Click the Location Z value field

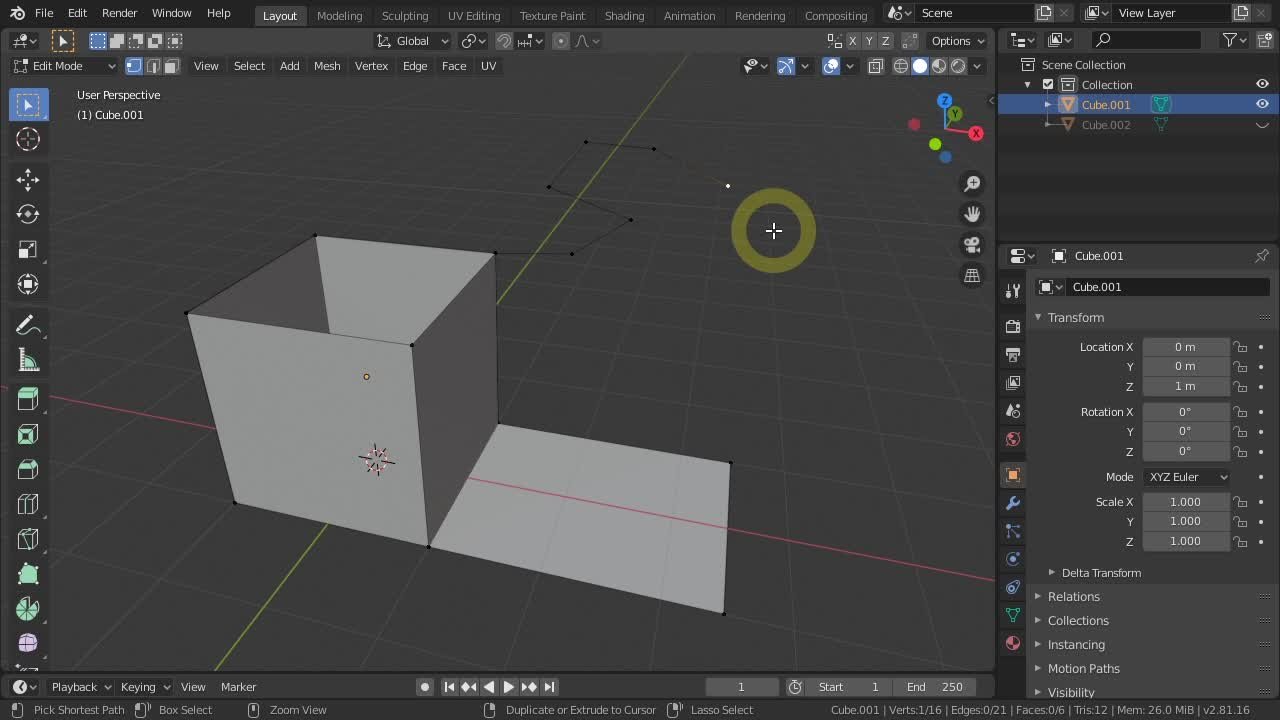coord(1185,386)
